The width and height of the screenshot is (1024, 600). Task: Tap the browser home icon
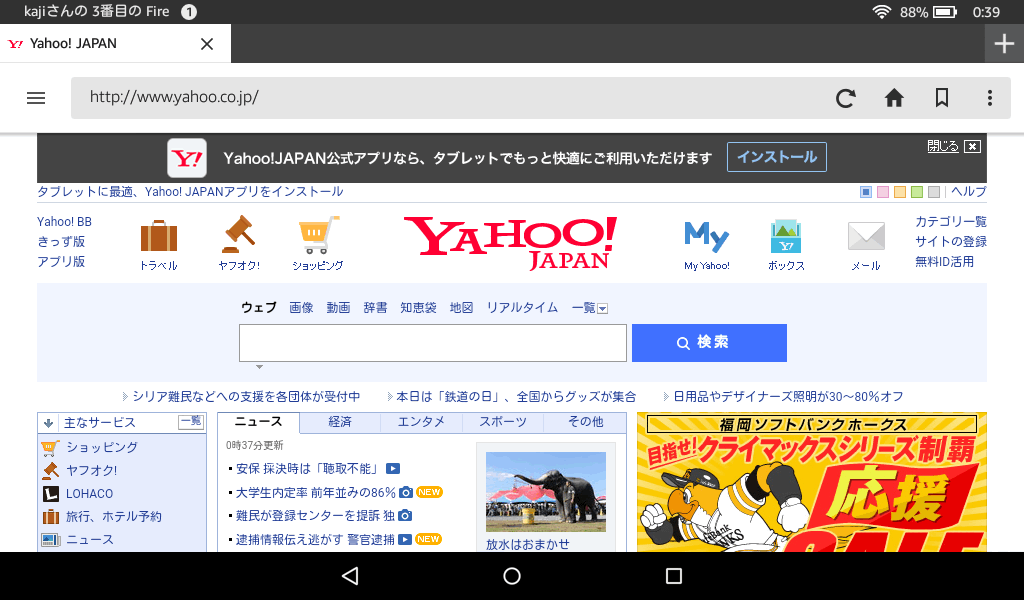pyautogui.click(x=894, y=98)
